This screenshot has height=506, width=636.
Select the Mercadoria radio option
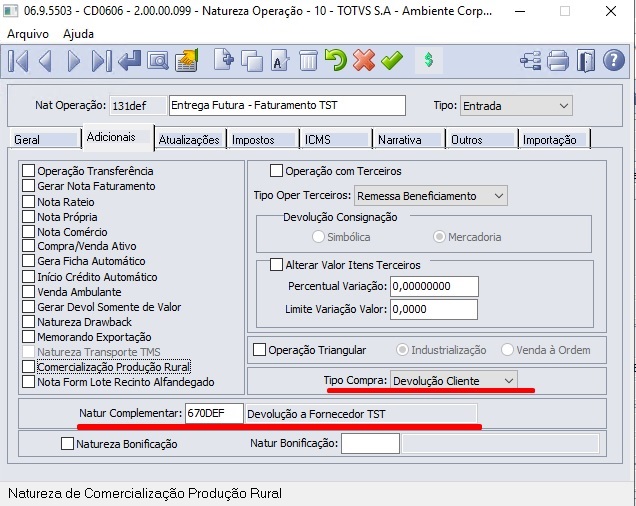point(439,237)
